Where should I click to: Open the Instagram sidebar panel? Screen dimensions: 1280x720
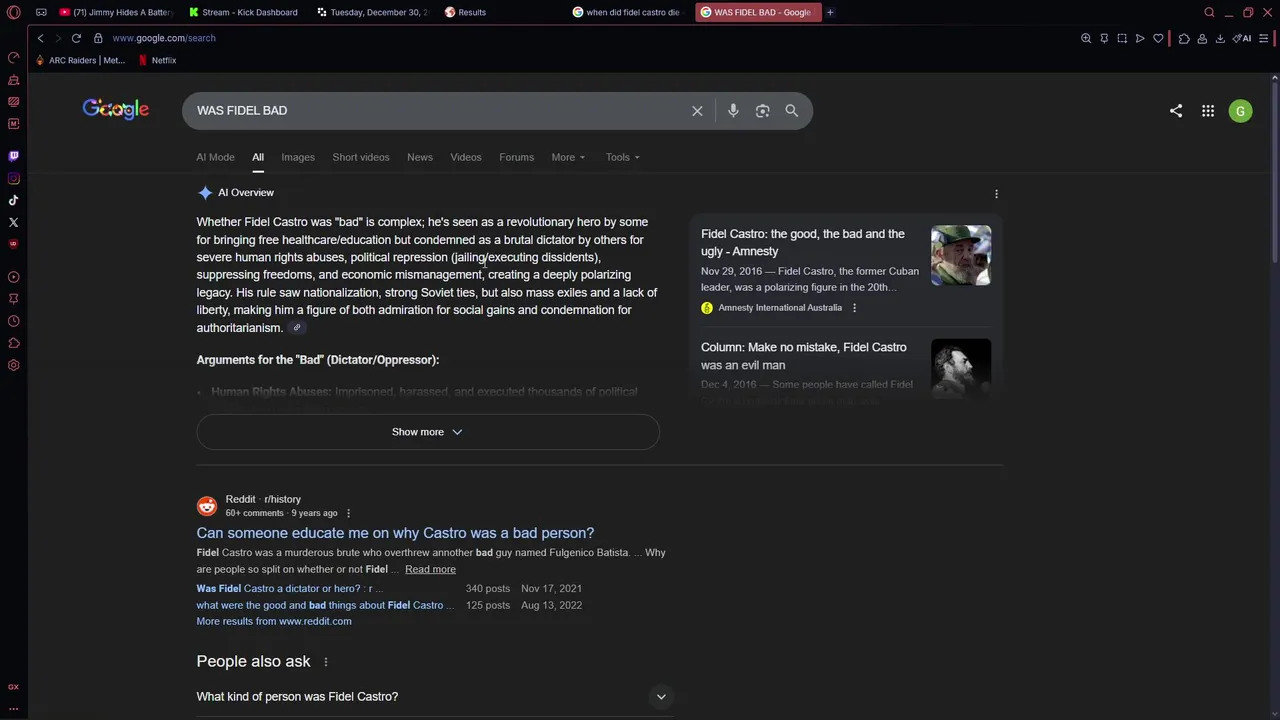pos(13,178)
